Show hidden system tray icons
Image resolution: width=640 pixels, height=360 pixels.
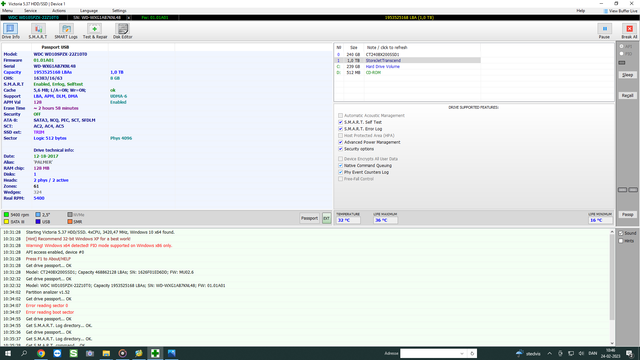pyautogui.click(x=549, y=353)
